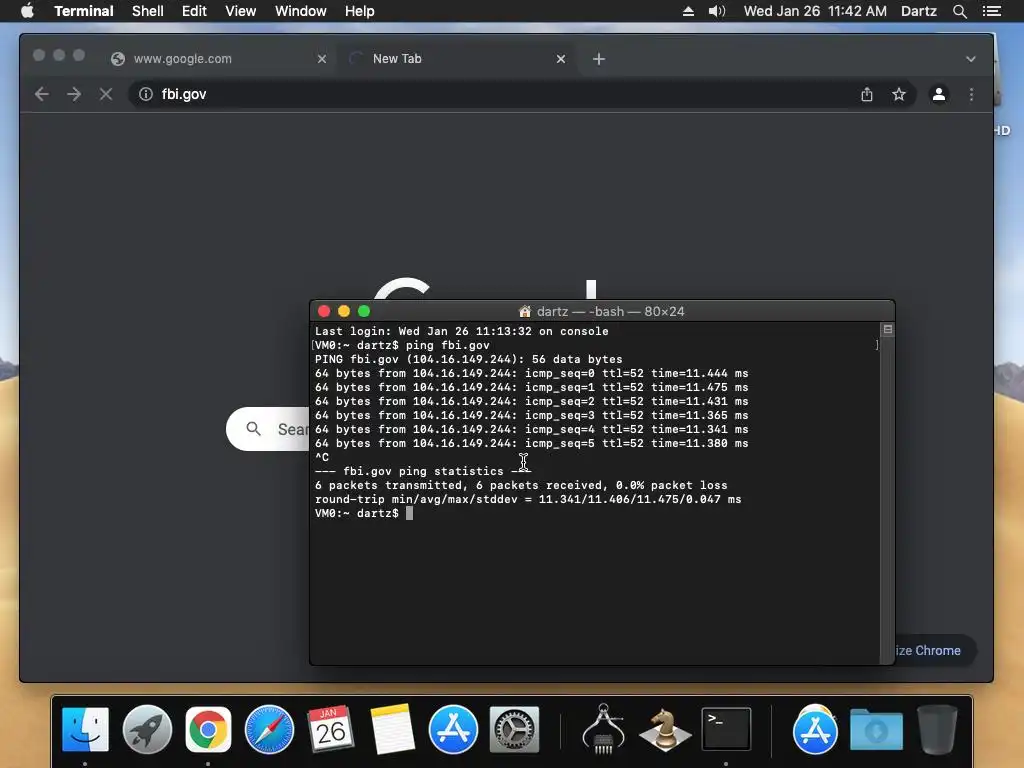Open the Downloads folder in Dock
Viewport: 1024px width, 768px height.
point(876,729)
